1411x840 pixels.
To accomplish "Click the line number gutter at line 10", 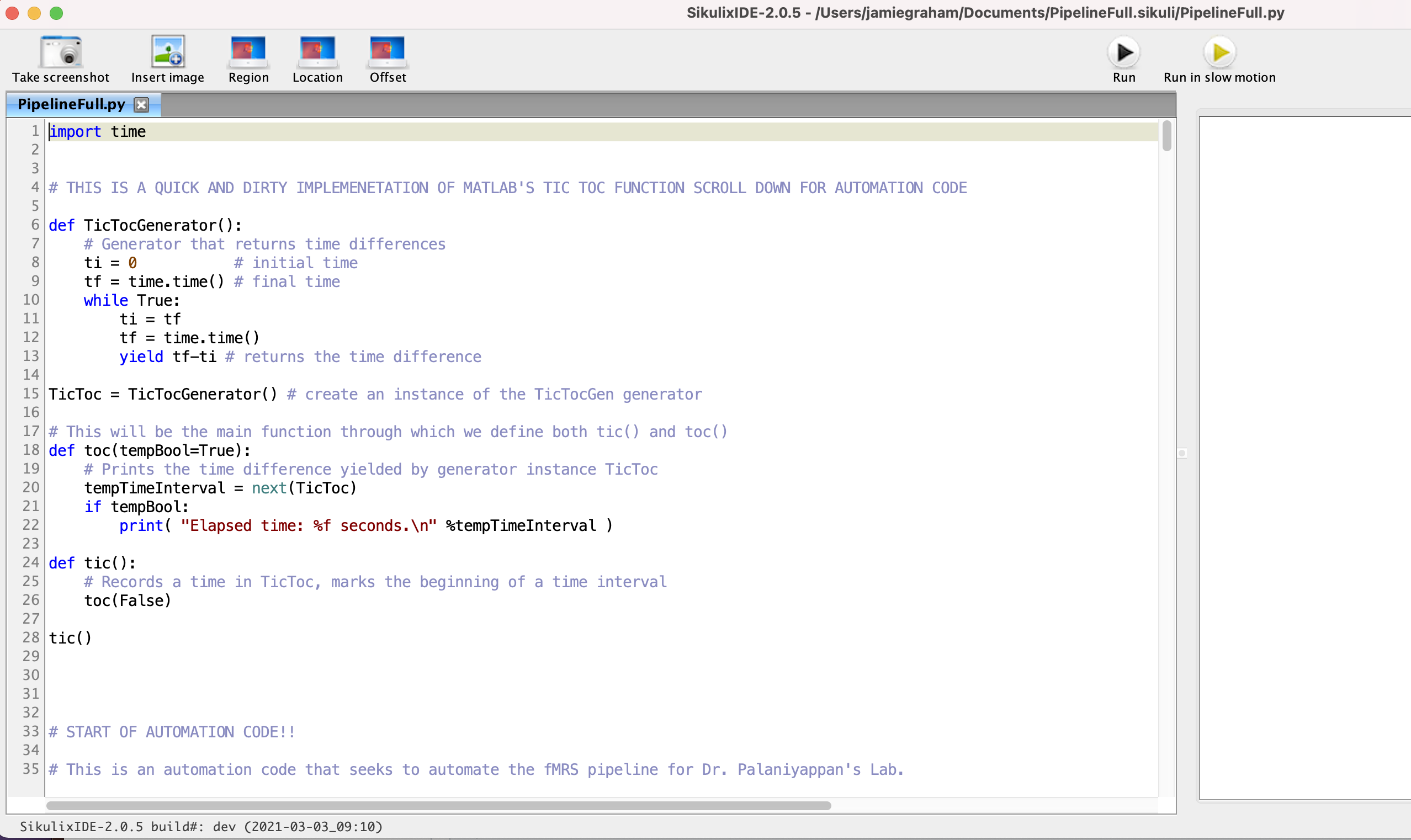I will 31,300.
